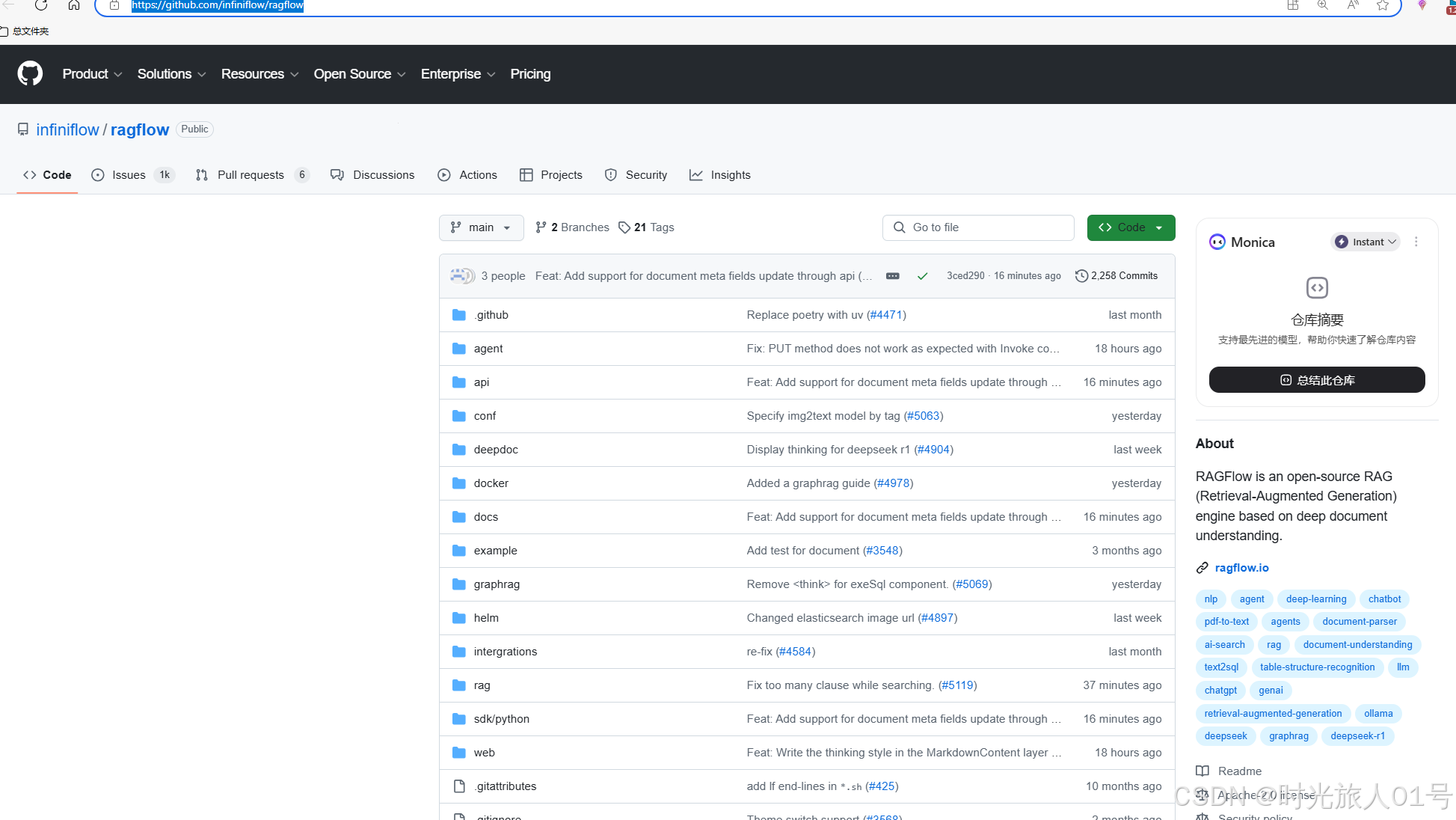Expand Monica Instant mode selector

1366,242
